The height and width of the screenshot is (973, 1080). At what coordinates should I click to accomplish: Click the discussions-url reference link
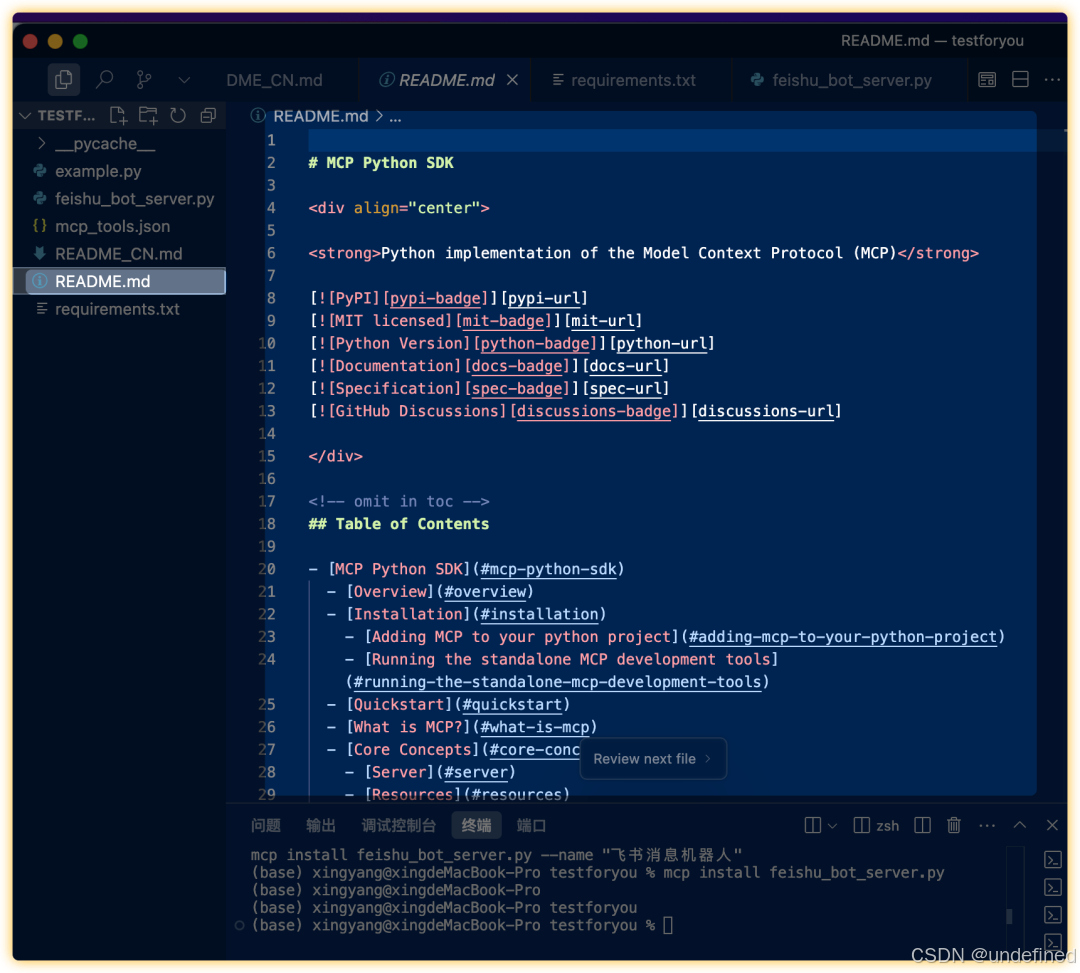point(766,411)
